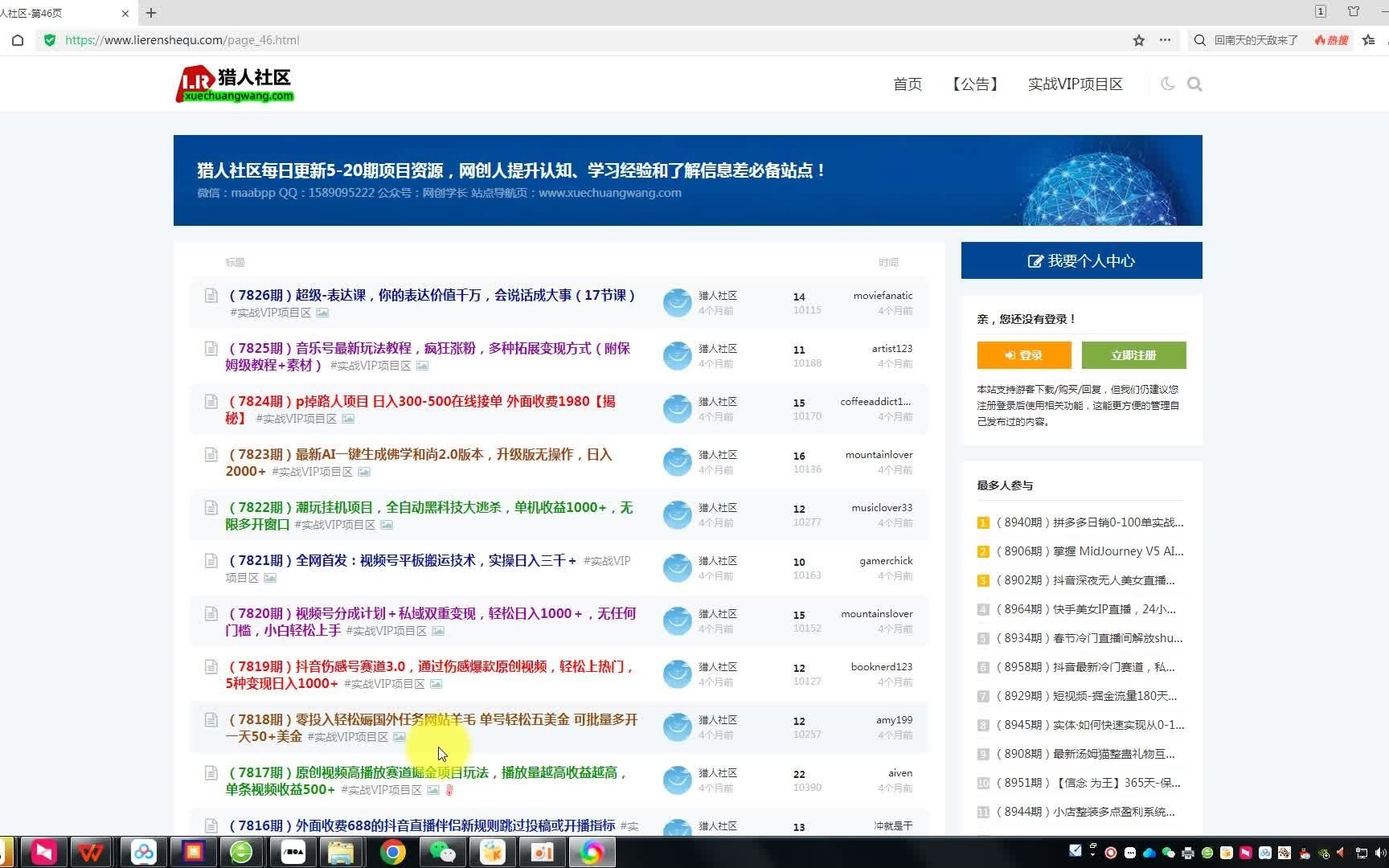This screenshot has height=868, width=1389.
Task: Open the tab count indicator icon
Action: pos(1321,11)
